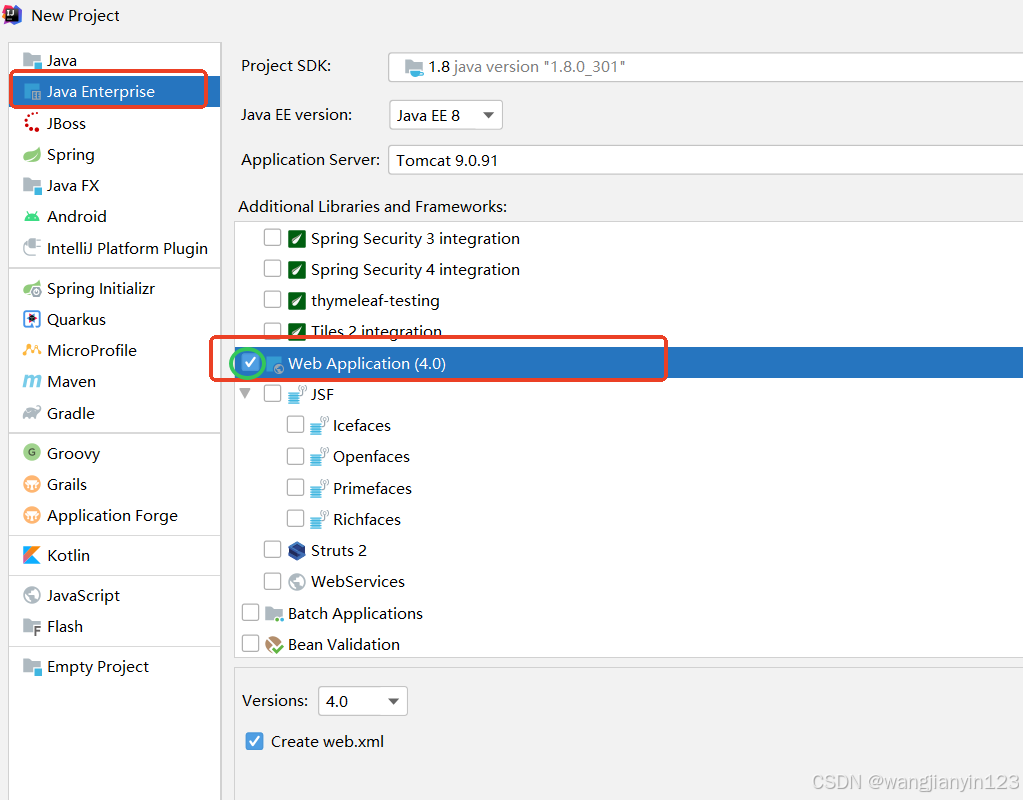Image resolution: width=1023 pixels, height=800 pixels.
Task: Click the Maven 'm' icon
Action: click(x=32, y=381)
